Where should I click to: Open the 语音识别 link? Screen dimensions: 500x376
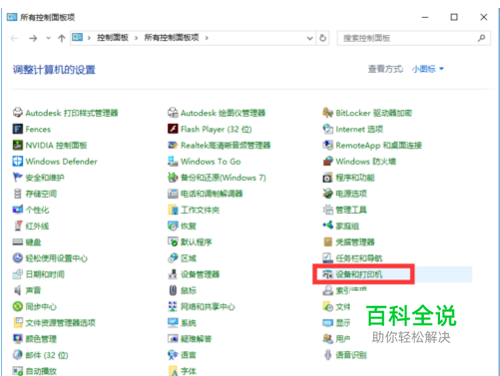point(351,355)
